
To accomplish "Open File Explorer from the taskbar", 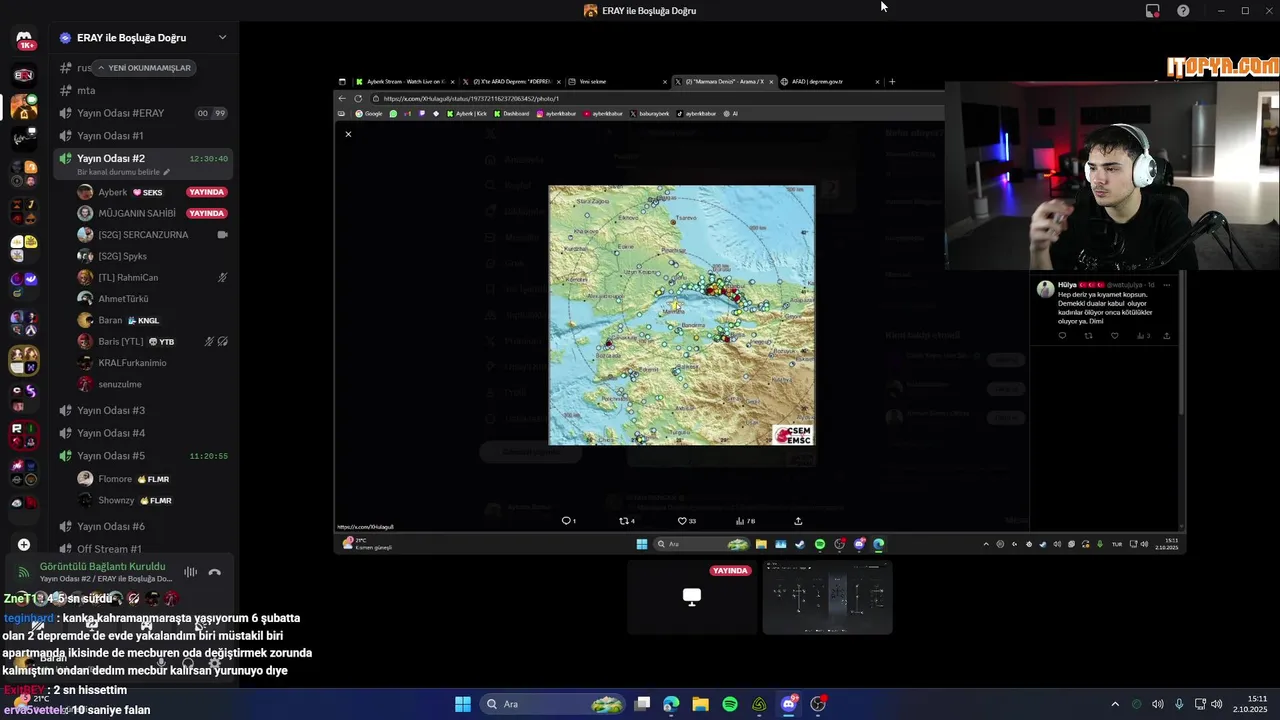I will pos(700,704).
